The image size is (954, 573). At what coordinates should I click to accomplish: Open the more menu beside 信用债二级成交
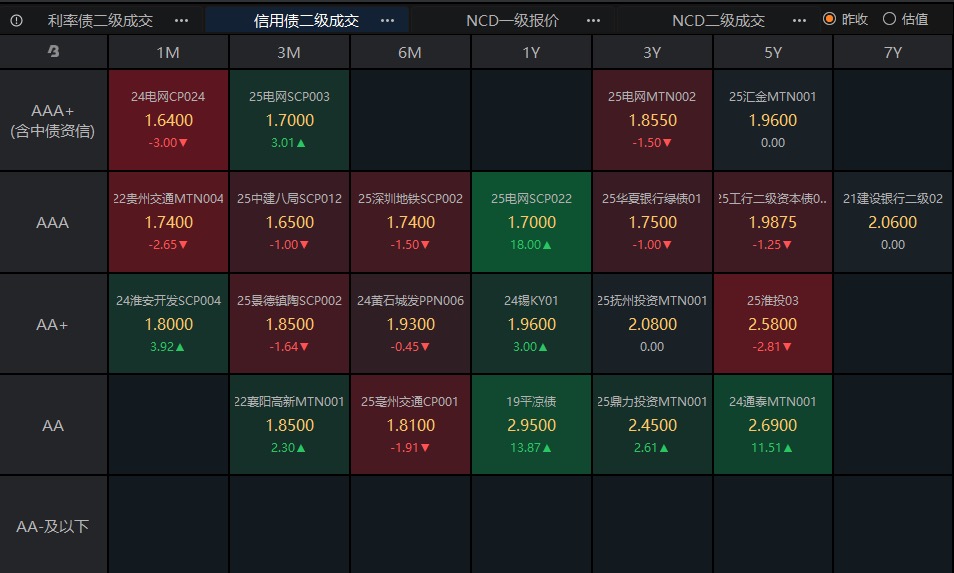pos(387,21)
